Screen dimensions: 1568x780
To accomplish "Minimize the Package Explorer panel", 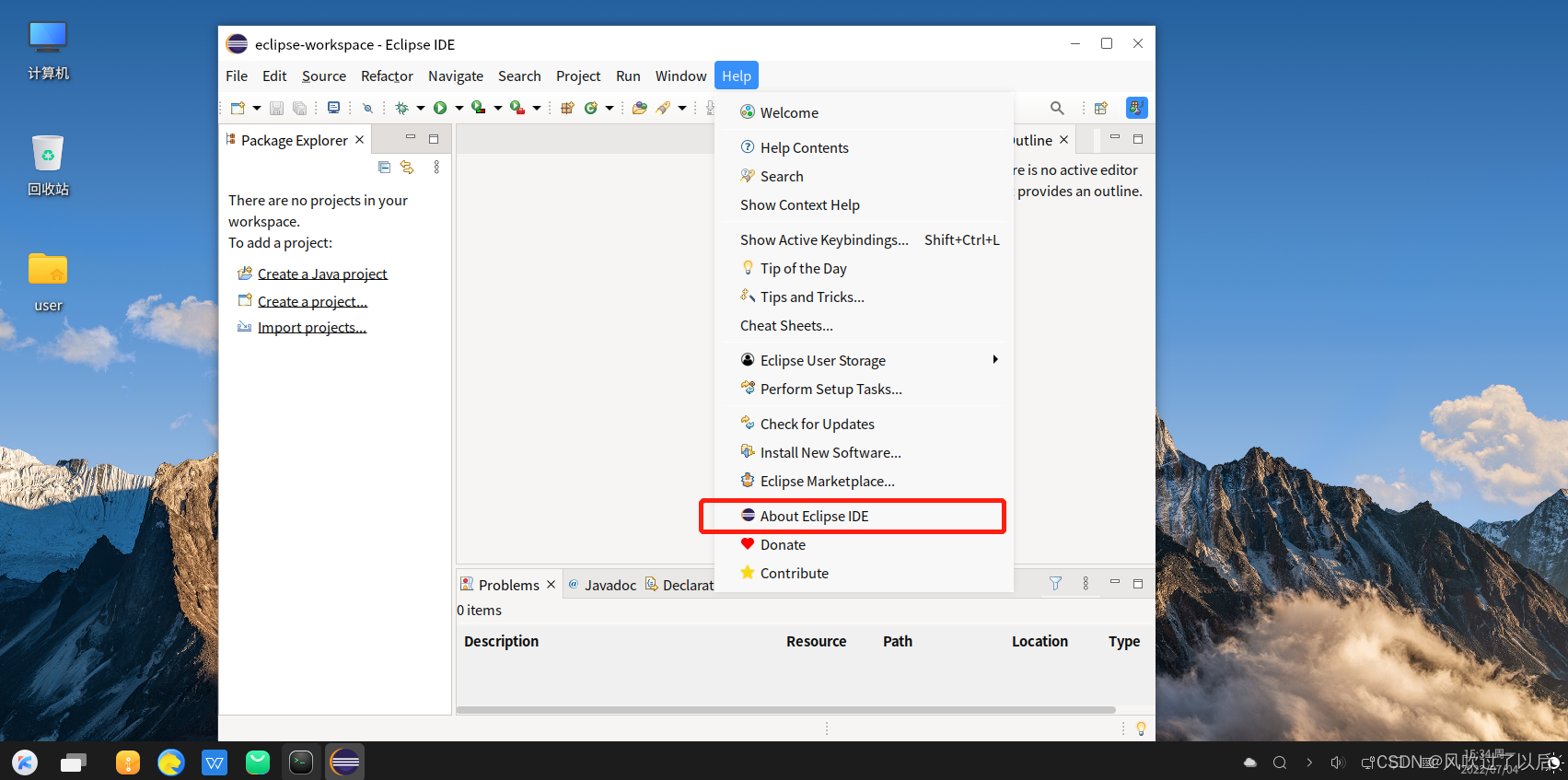I will [x=411, y=138].
